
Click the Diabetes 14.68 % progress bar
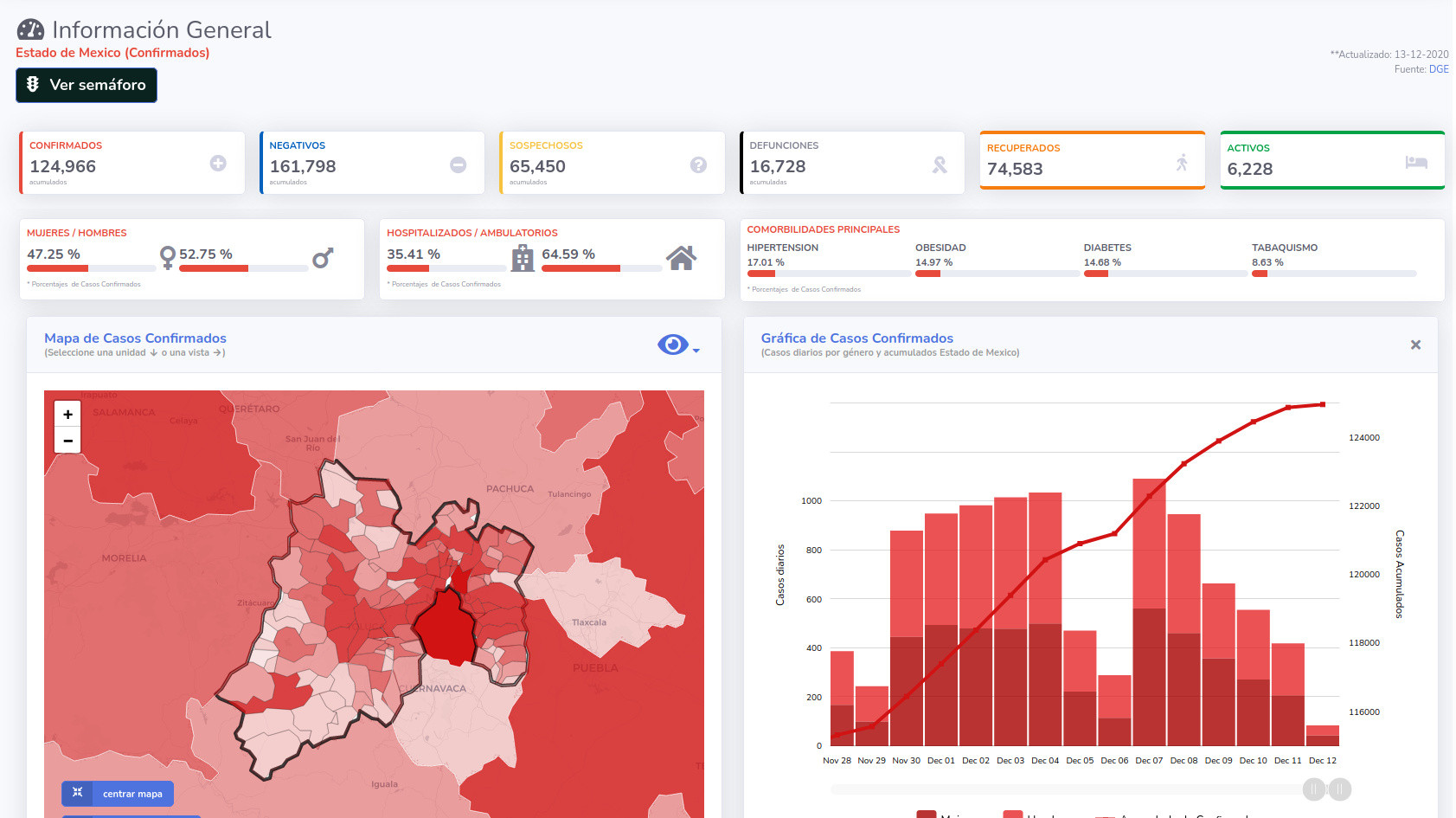pos(1165,274)
